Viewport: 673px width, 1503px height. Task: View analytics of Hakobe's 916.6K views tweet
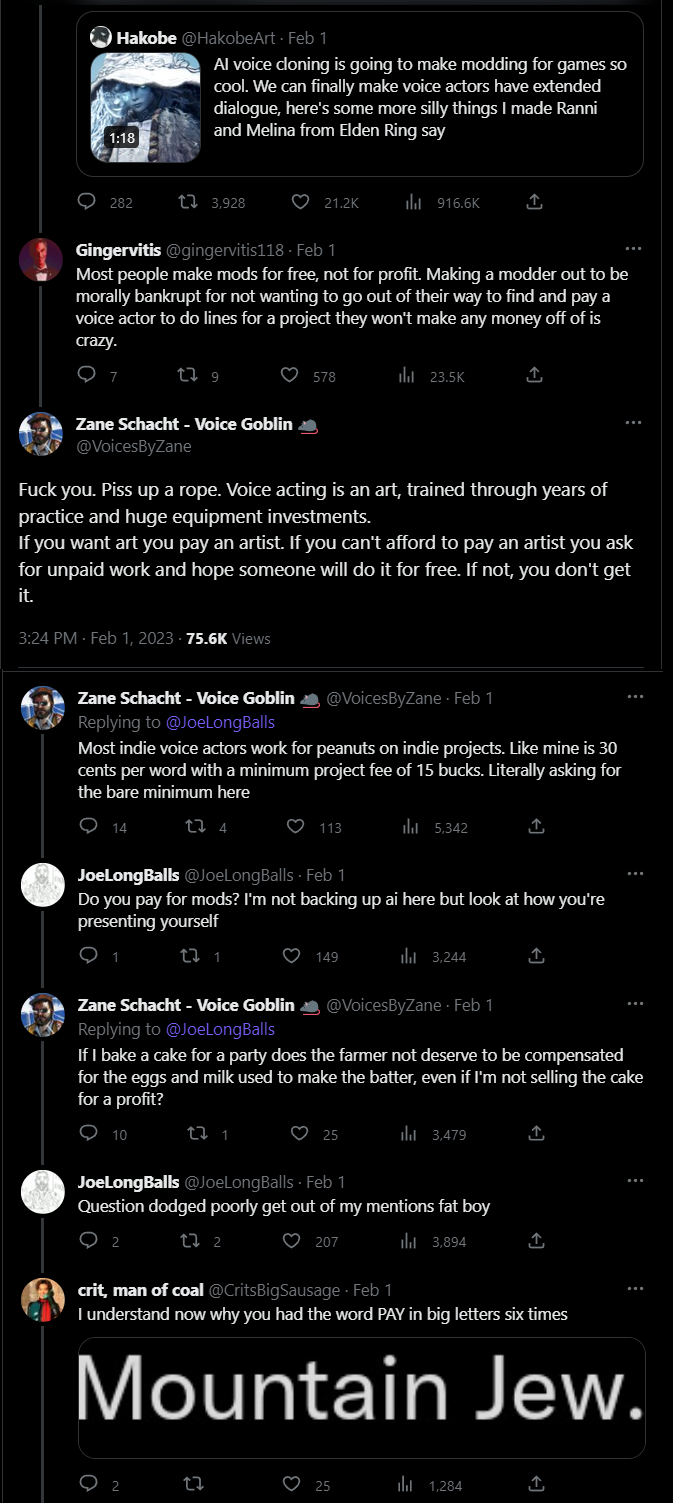coord(412,202)
